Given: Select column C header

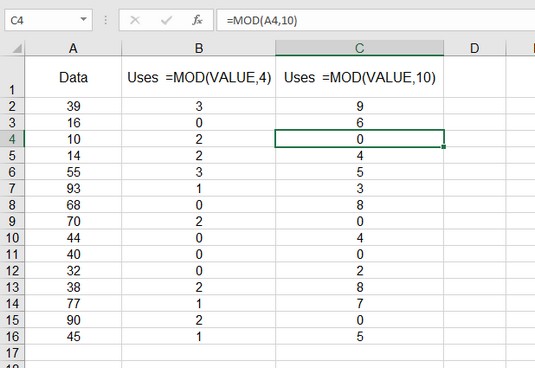Looking at the screenshot, I should point(360,48).
